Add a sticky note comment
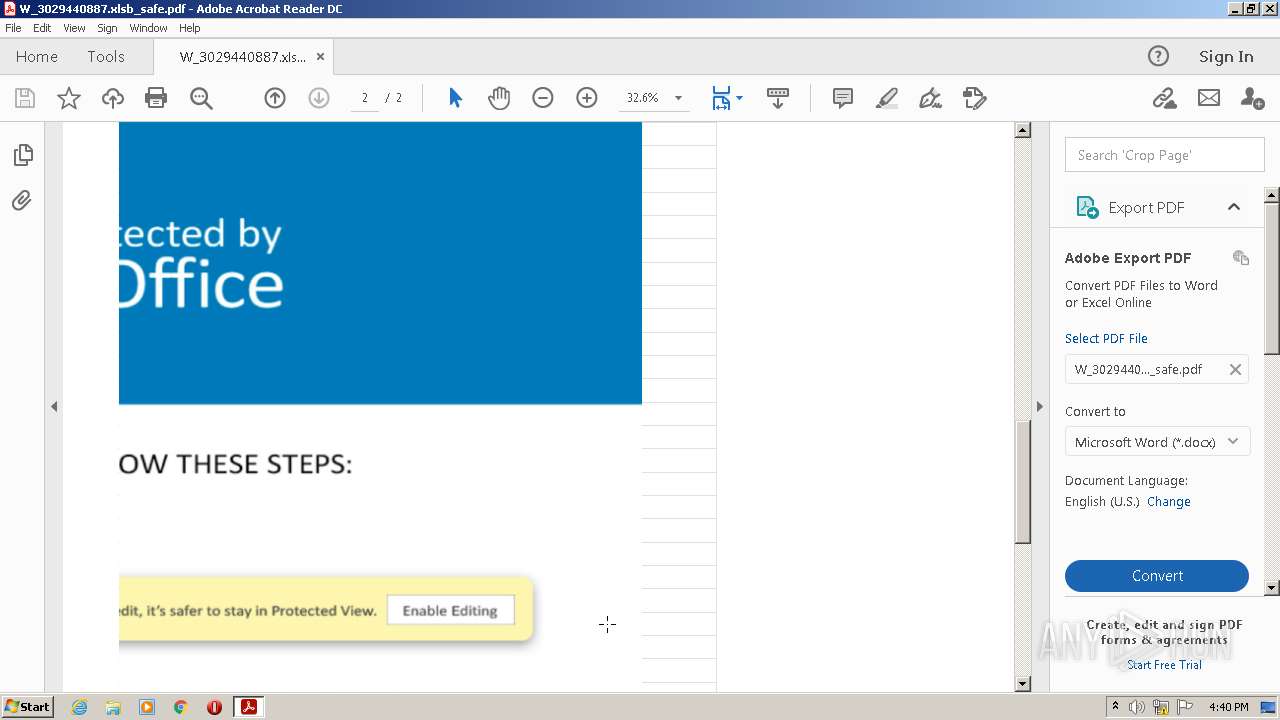 tap(843, 98)
